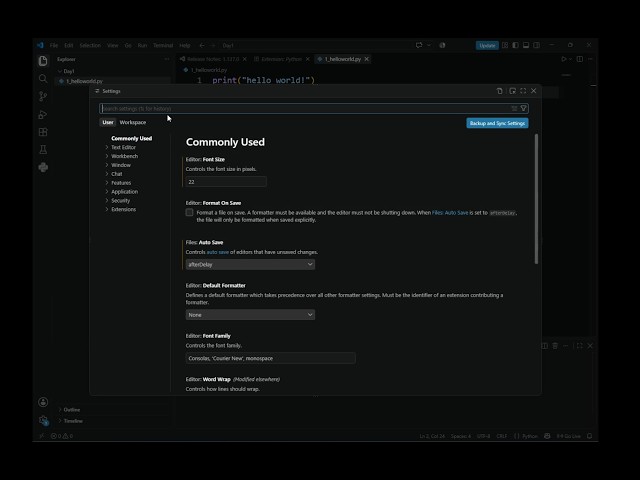
Task: Expand the Timeline section in Explorer
Action: (x=73, y=421)
